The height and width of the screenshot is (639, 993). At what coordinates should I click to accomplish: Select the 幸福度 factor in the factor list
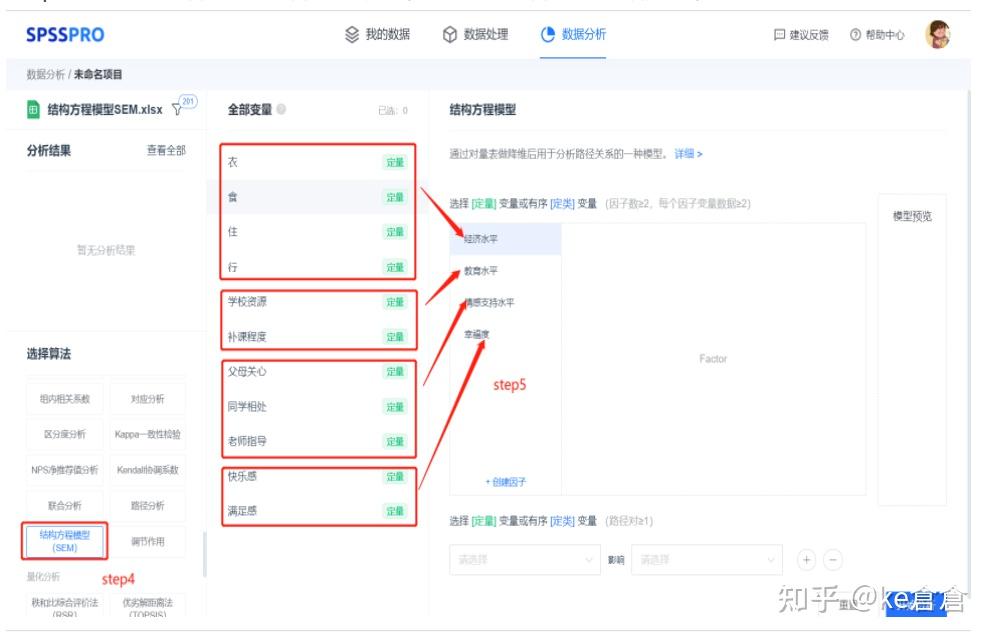click(476, 335)
